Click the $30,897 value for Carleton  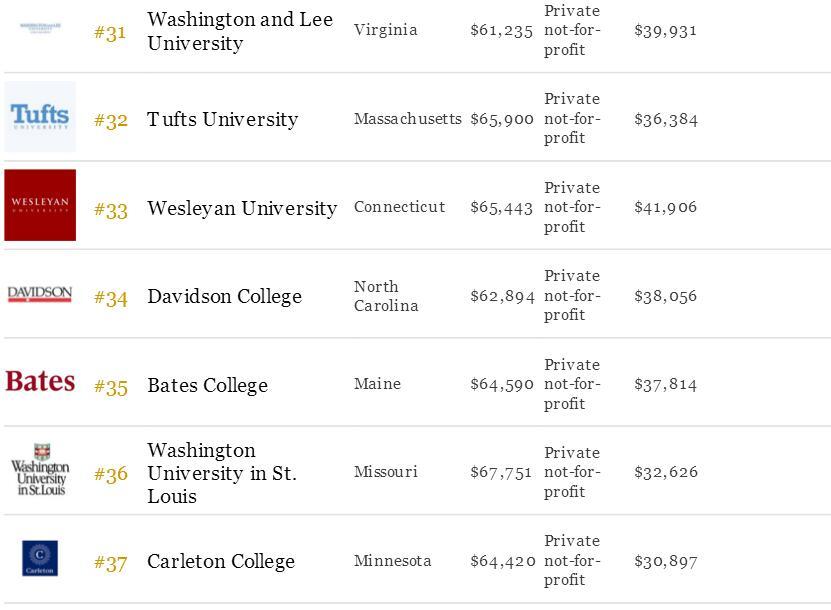(x=666, y=561)
